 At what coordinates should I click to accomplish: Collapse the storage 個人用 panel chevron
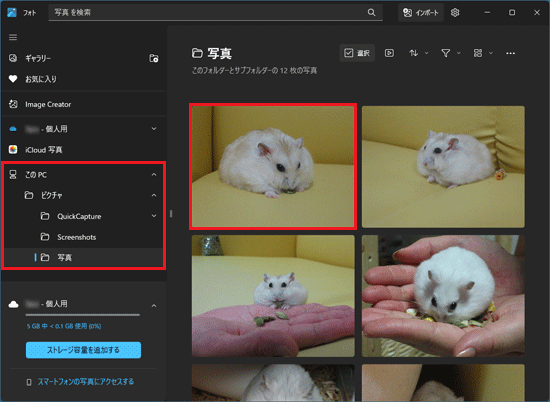click(154, 306)
